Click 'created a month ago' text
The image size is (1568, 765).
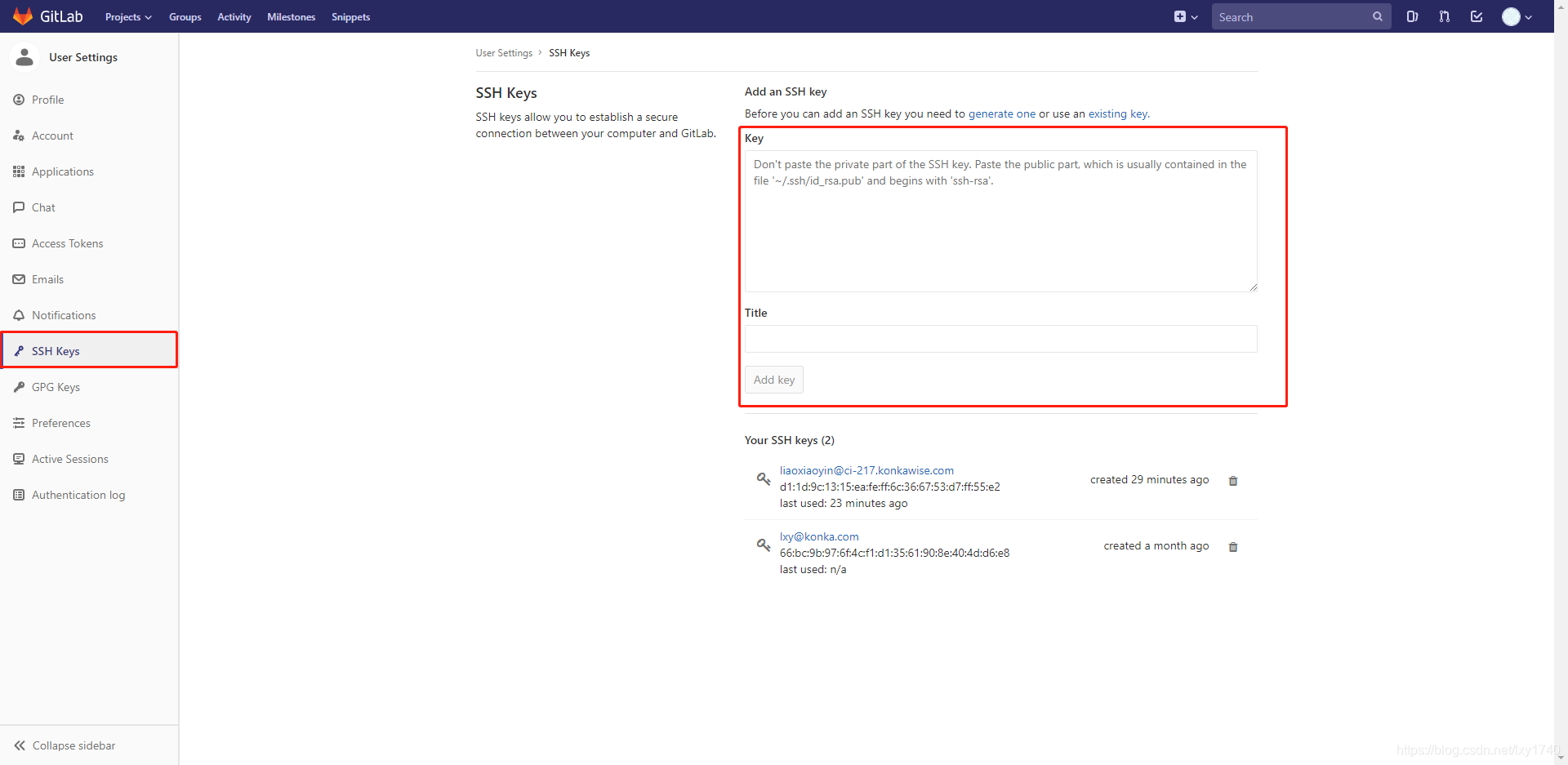tap(1156, 545)
